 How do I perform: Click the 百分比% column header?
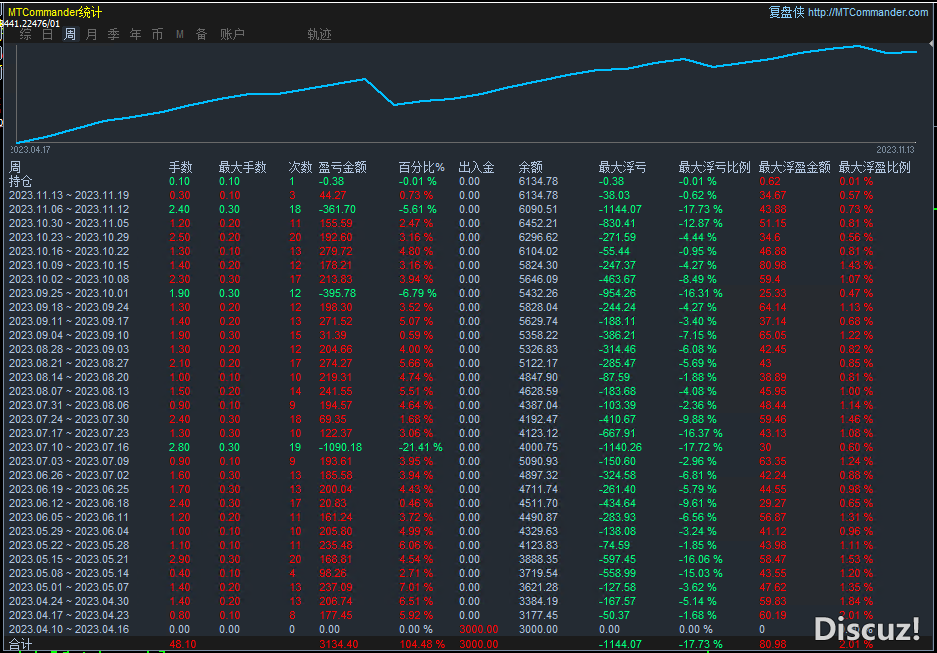pyautogui.click(x=422, y=167)
